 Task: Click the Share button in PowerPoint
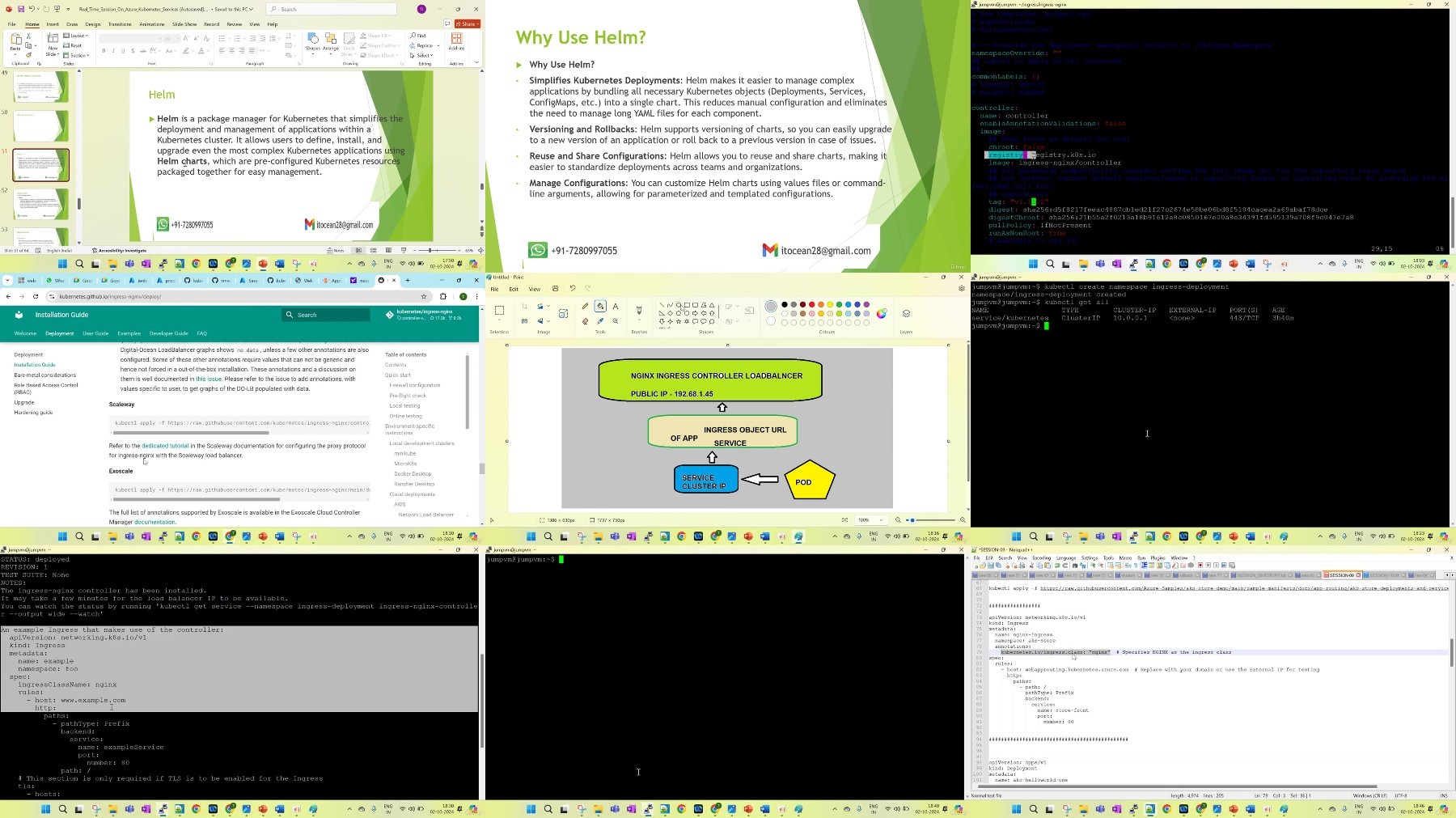coord(467,24)
